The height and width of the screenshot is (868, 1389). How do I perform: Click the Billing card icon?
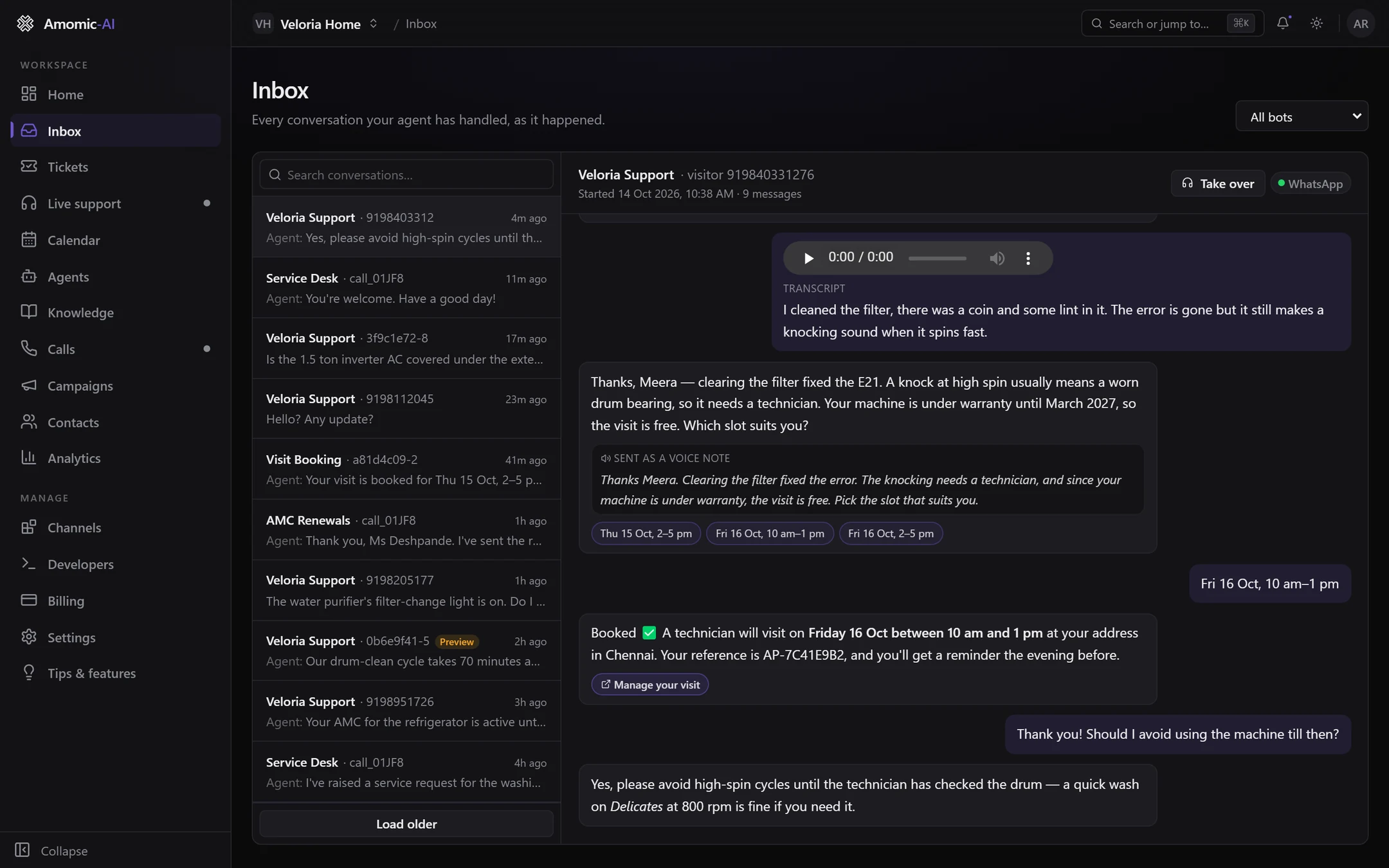29,601
